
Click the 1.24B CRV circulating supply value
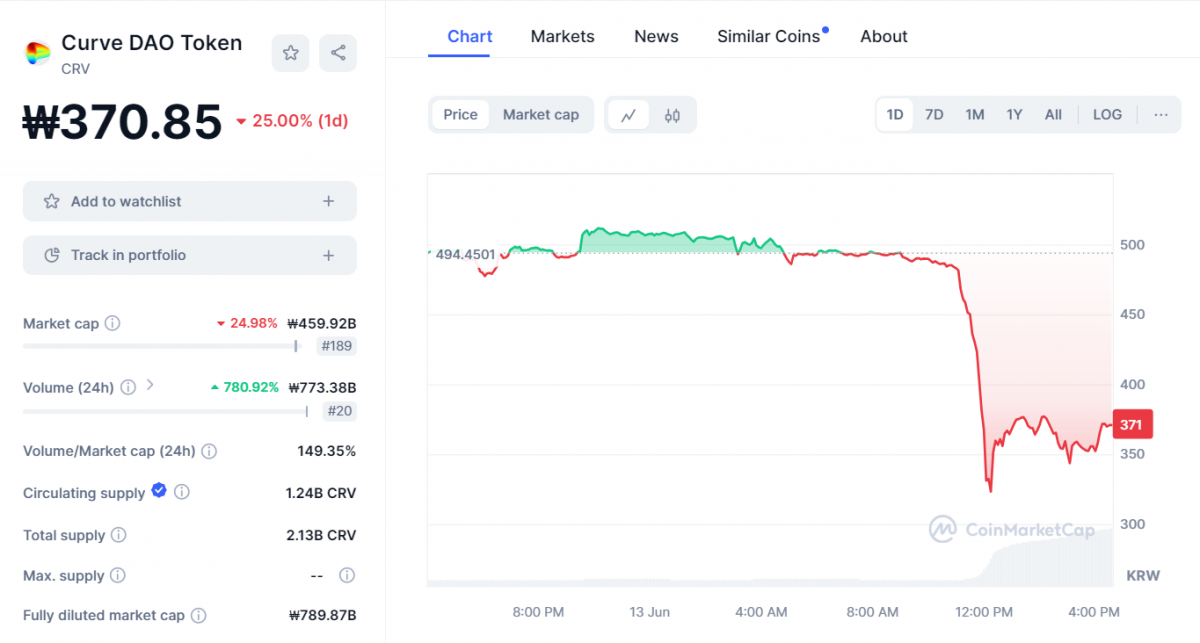pyautogui.click(x=321, y=493)
